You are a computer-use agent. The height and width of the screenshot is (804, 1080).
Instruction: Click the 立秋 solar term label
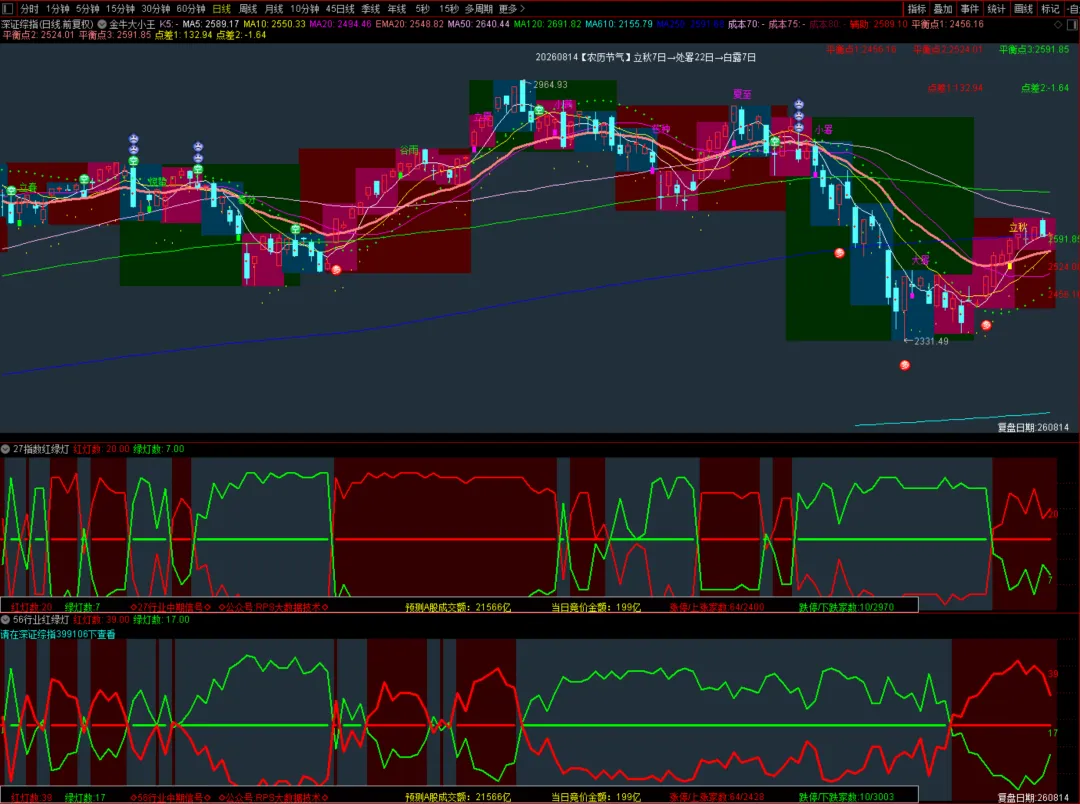[x=1018, y=227]
